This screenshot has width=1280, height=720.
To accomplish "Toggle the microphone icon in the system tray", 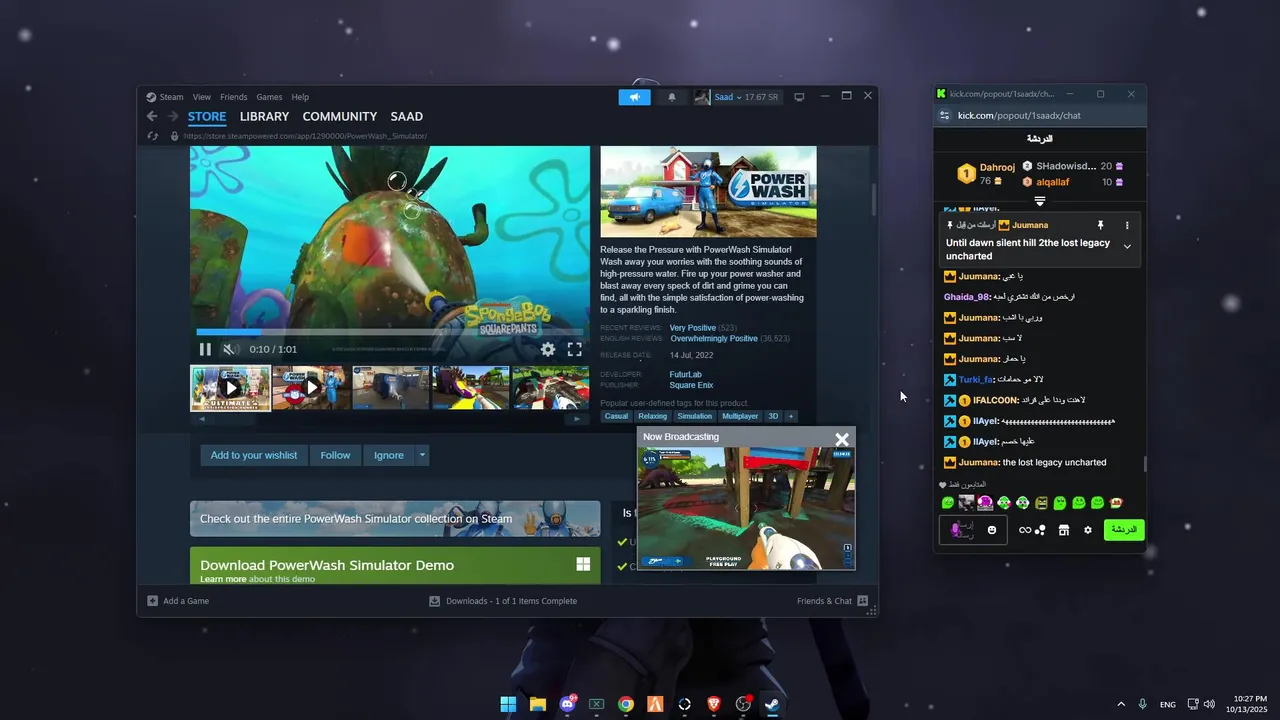I will tap(1142, 704).
